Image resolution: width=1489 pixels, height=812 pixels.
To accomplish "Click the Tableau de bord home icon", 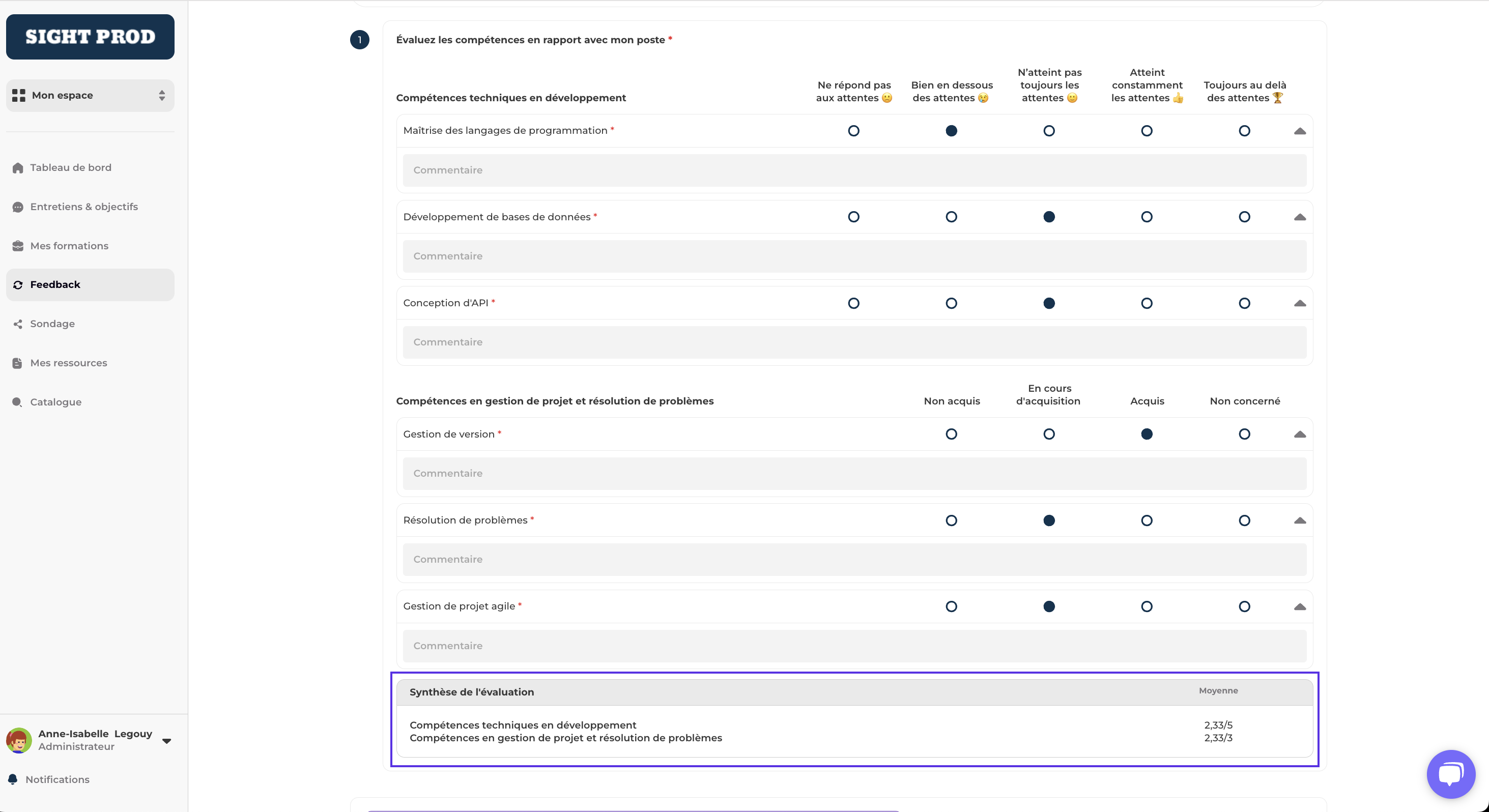I will pyautogui.click(x=18, y=167).
